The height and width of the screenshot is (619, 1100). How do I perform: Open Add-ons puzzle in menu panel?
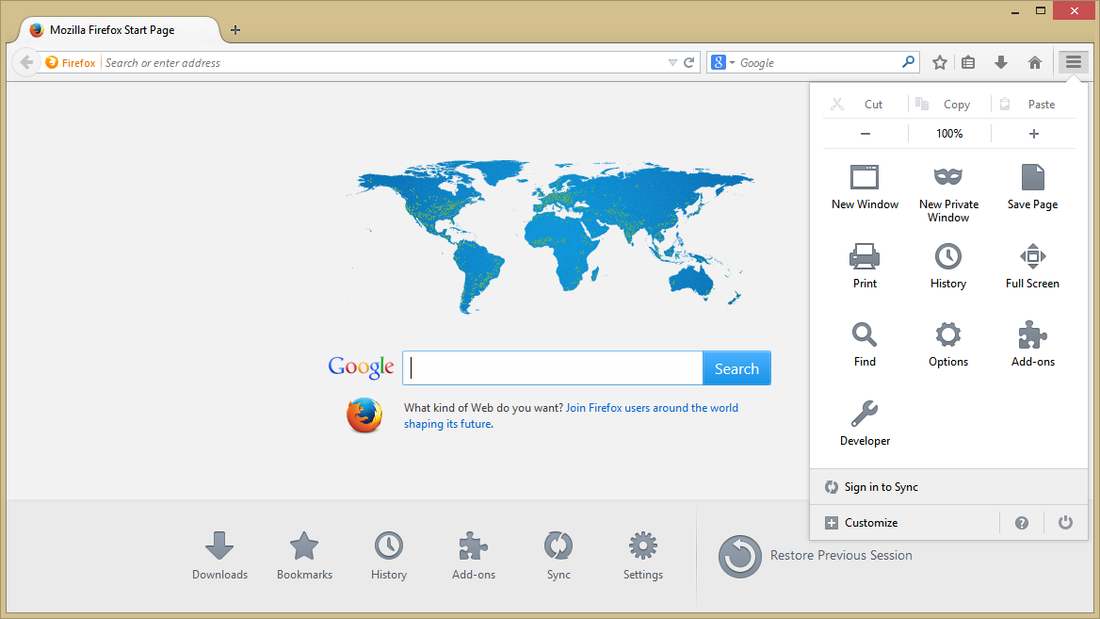click(1033, 345)
